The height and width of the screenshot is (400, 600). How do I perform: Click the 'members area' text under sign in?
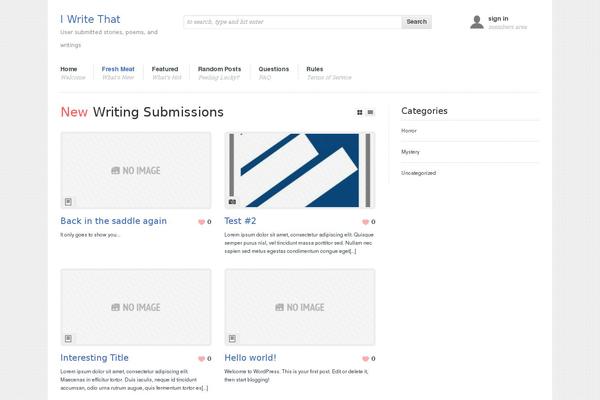click(x=508, y=27)
